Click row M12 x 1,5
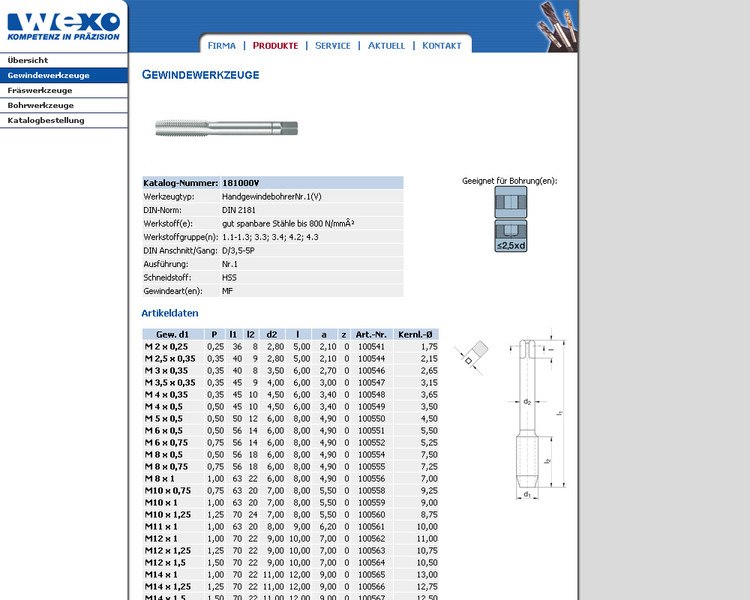 point(290,563)
